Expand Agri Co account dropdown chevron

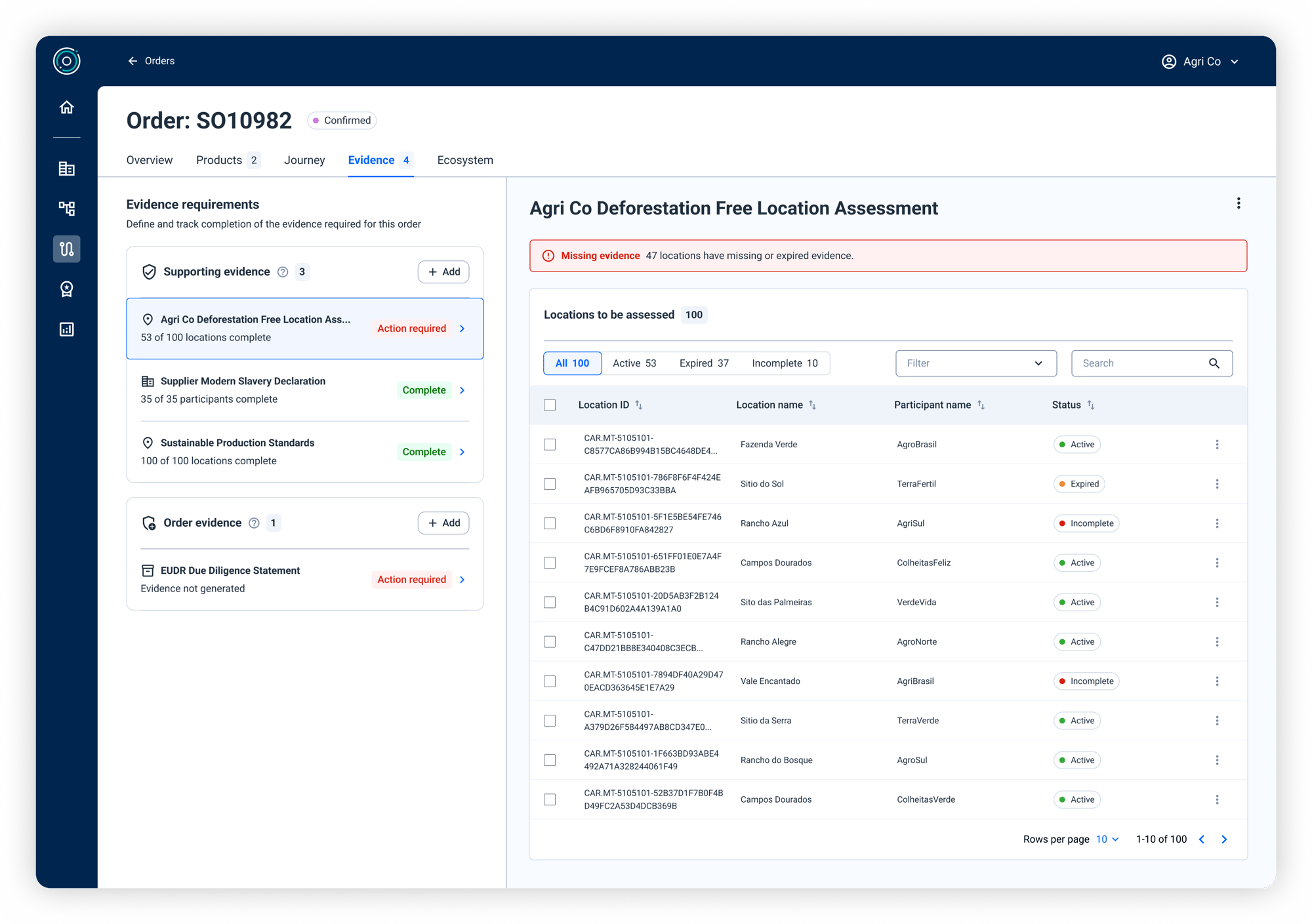coord(1235,62)
